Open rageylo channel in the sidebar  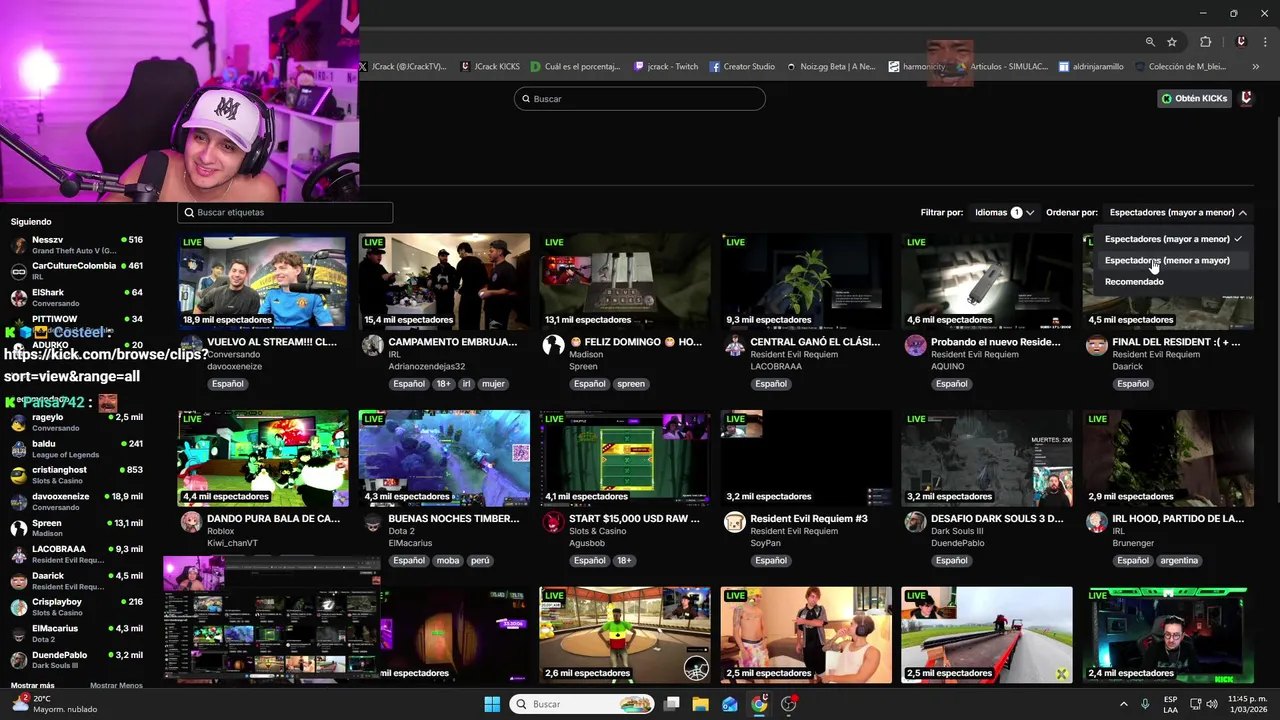tap(76, 422)
